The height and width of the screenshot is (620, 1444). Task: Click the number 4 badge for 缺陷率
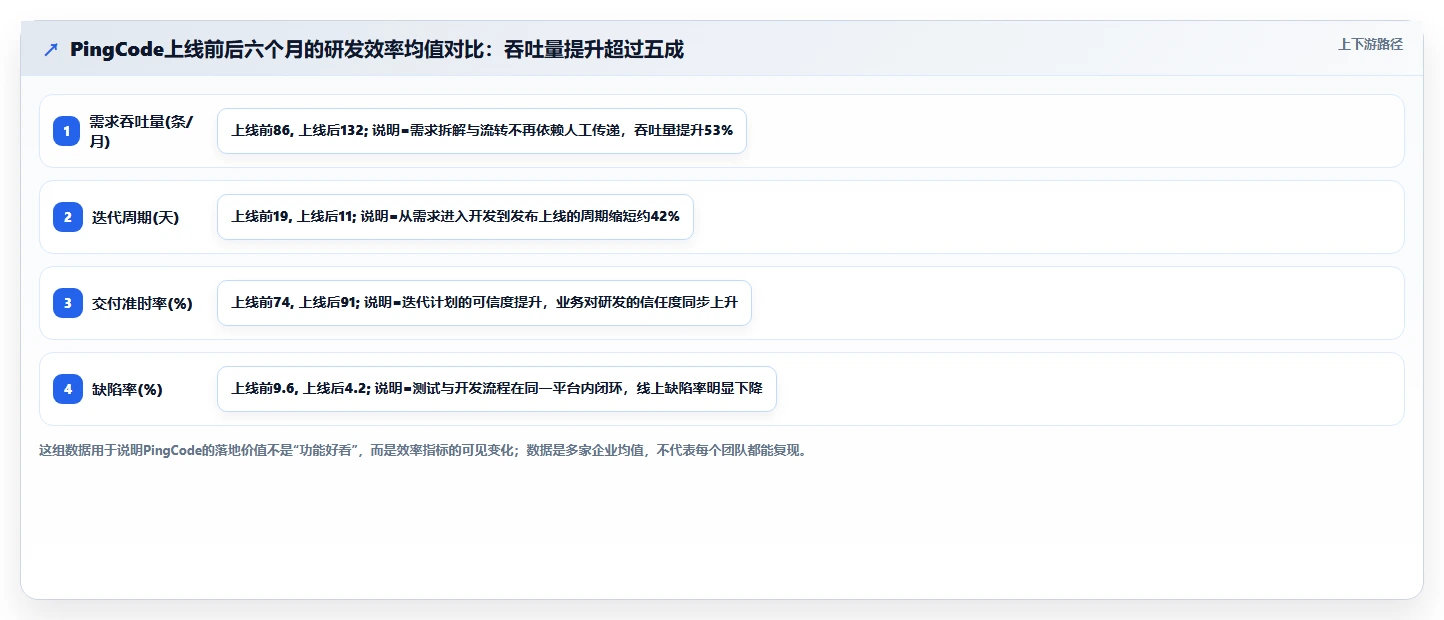67,389
